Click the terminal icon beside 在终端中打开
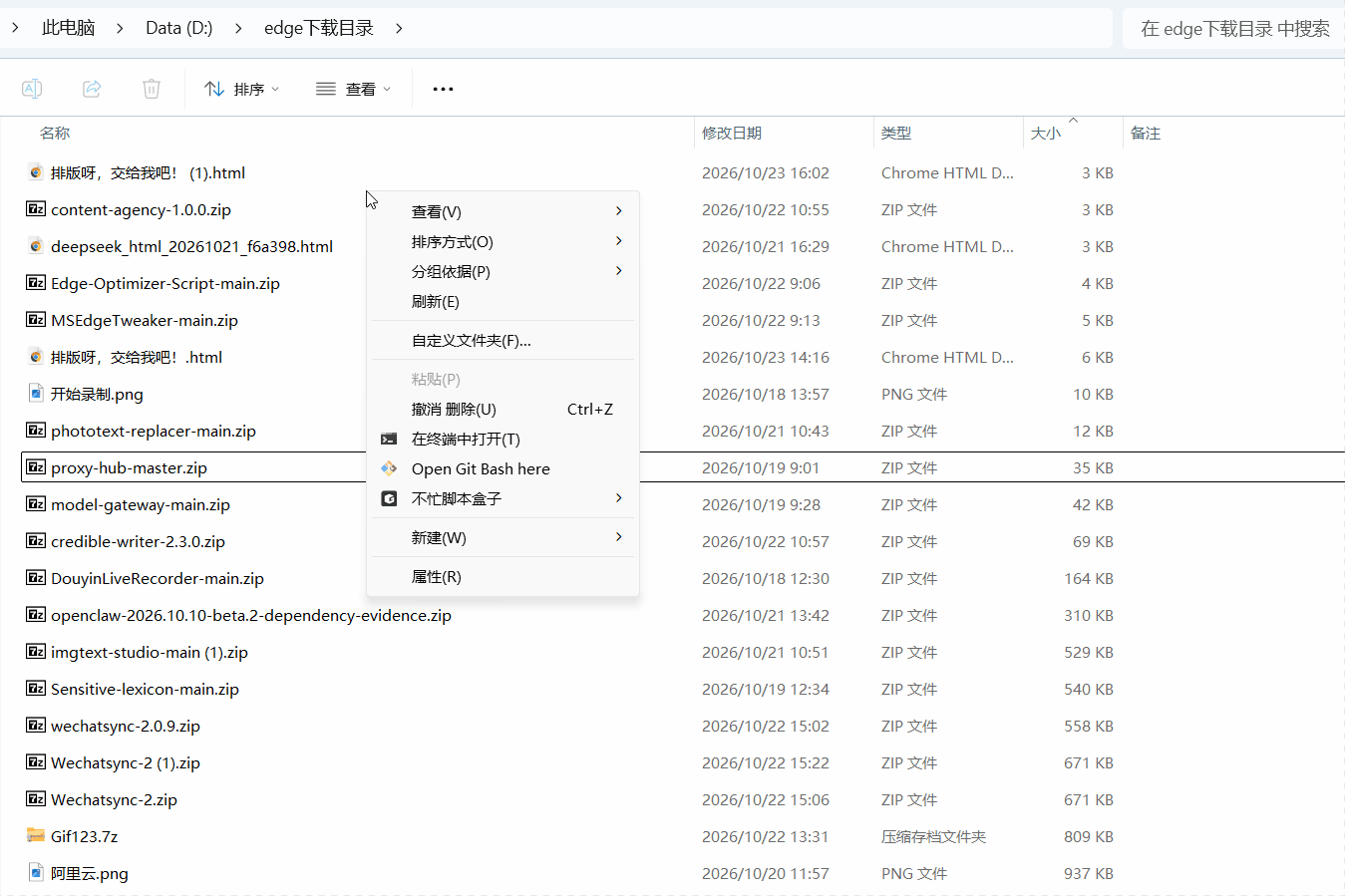Viewport: 1345px width, 896px height. point(389,439)
